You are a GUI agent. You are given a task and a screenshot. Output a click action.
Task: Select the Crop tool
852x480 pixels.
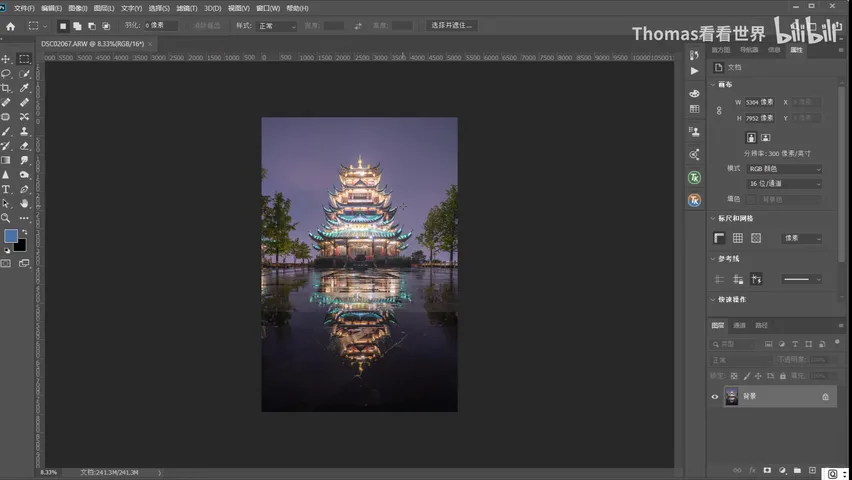coord(6,88)
